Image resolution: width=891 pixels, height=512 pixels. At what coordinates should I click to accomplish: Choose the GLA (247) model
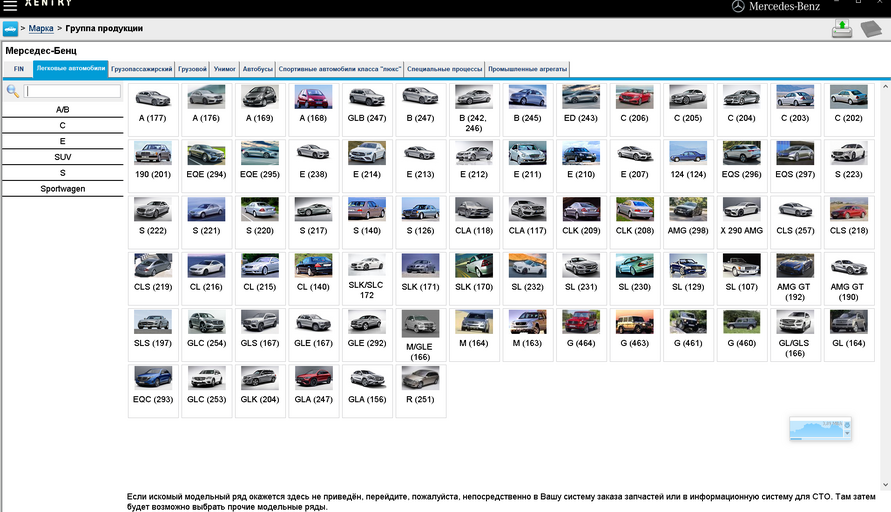coord(313,391)
